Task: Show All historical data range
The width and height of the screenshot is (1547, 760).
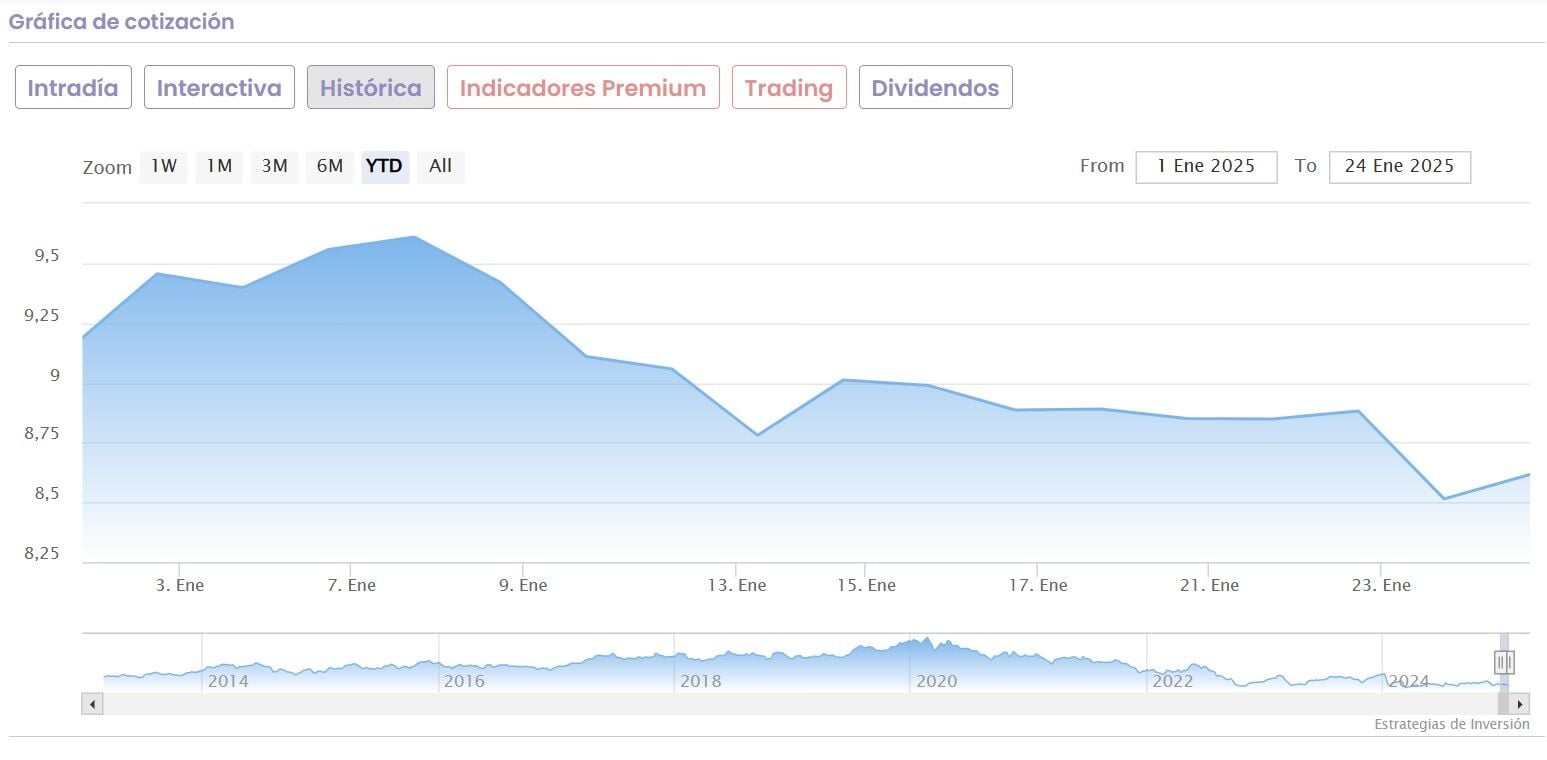Action: click(x=440, y=167)
